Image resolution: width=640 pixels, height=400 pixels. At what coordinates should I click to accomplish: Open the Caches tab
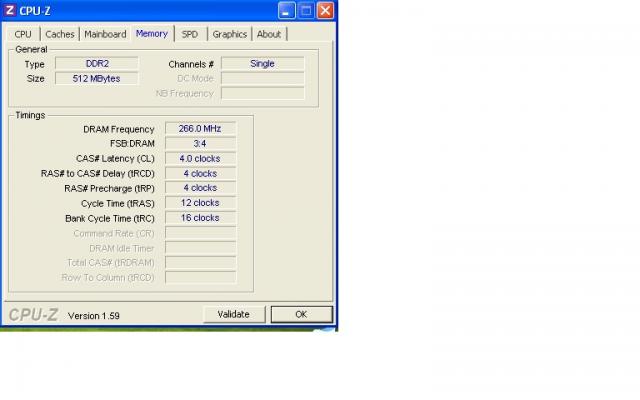(59, 34)
